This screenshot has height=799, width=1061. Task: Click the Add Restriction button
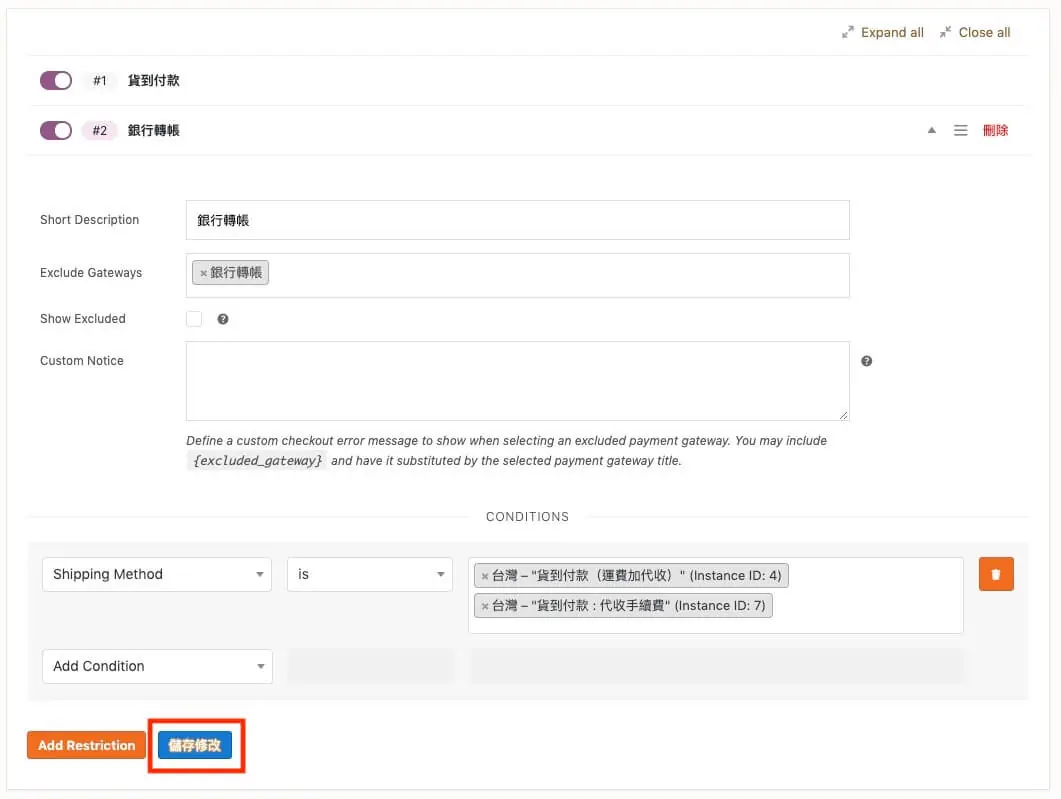point(87,745)
